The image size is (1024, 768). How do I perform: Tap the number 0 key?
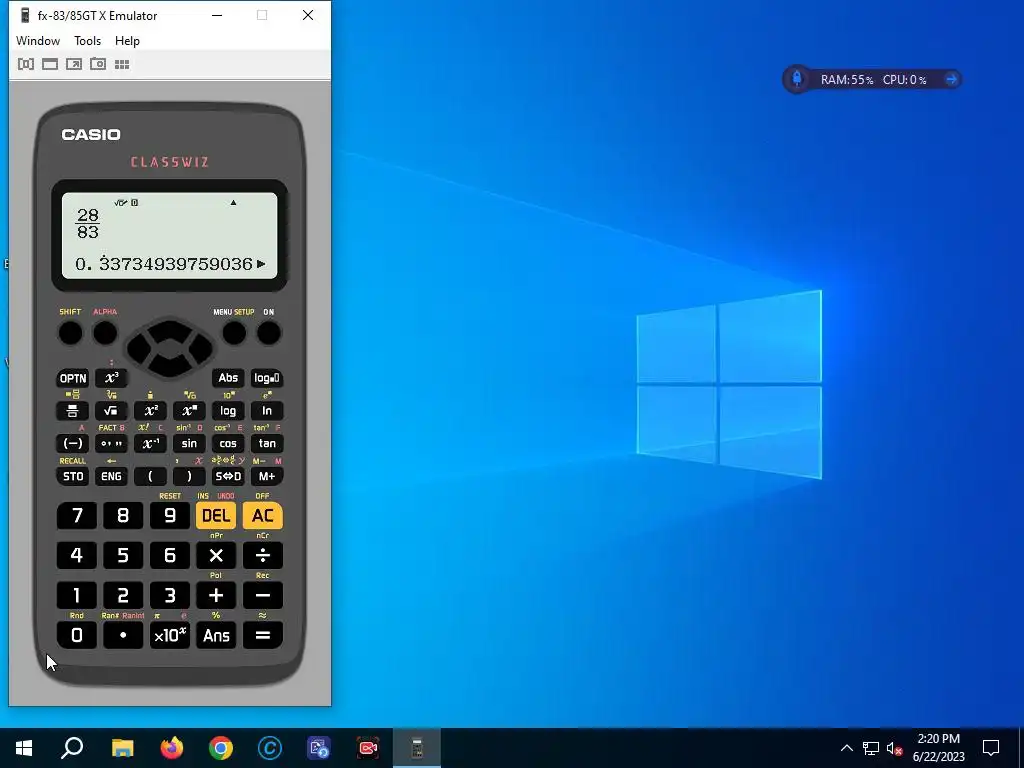(76, 635)
